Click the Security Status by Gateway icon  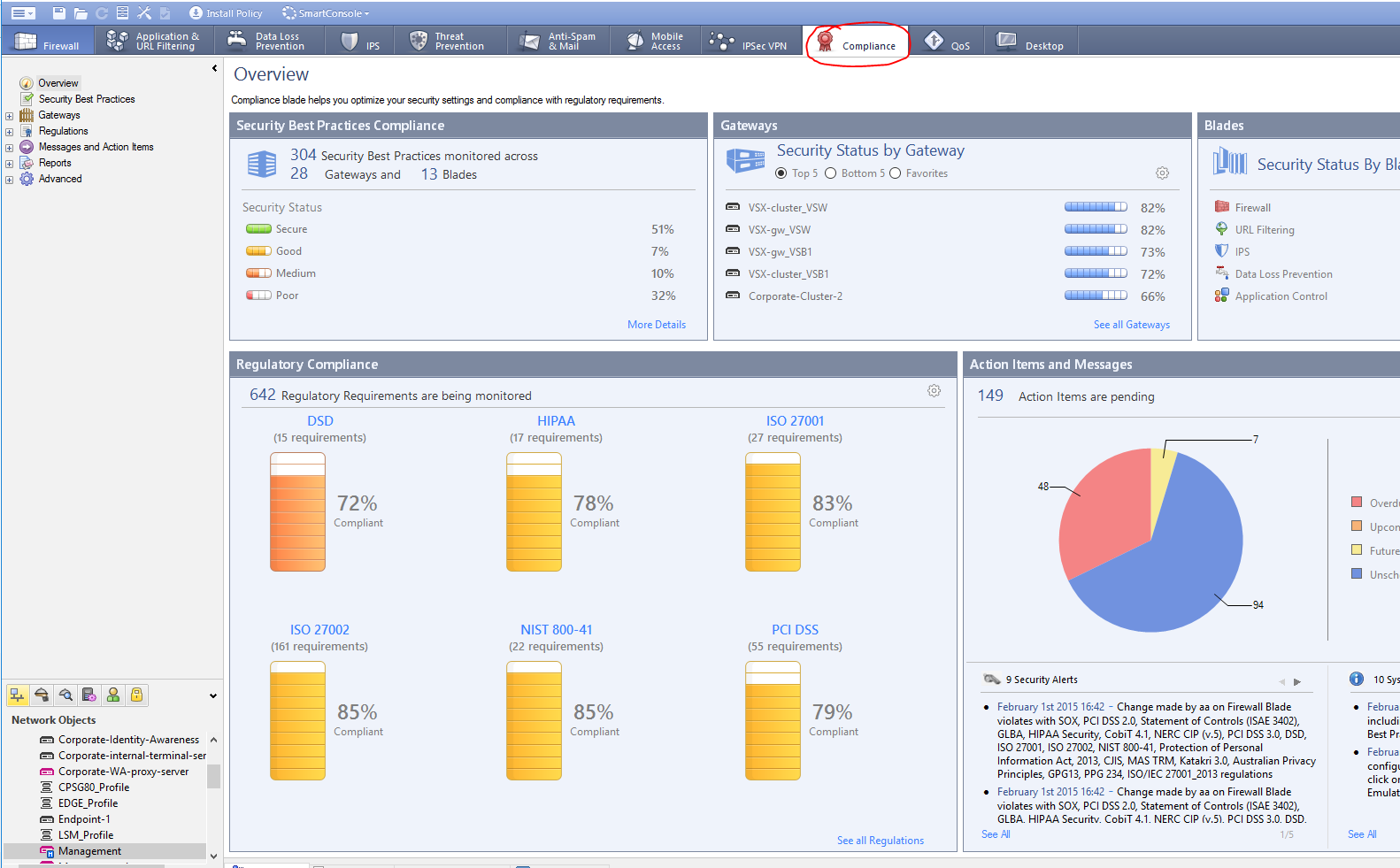(745, 160)
